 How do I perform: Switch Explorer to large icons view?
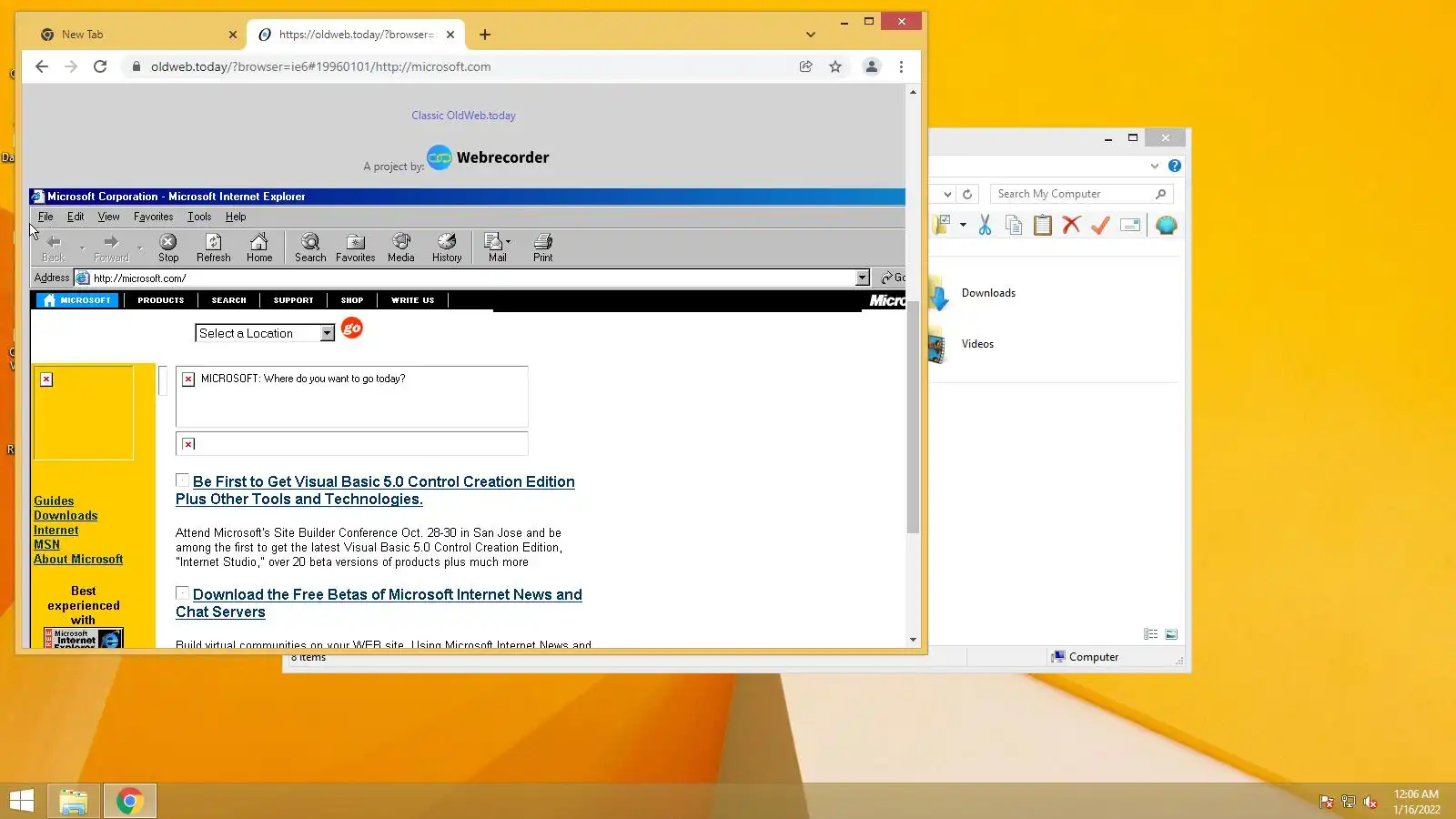tap(1171, 634)
